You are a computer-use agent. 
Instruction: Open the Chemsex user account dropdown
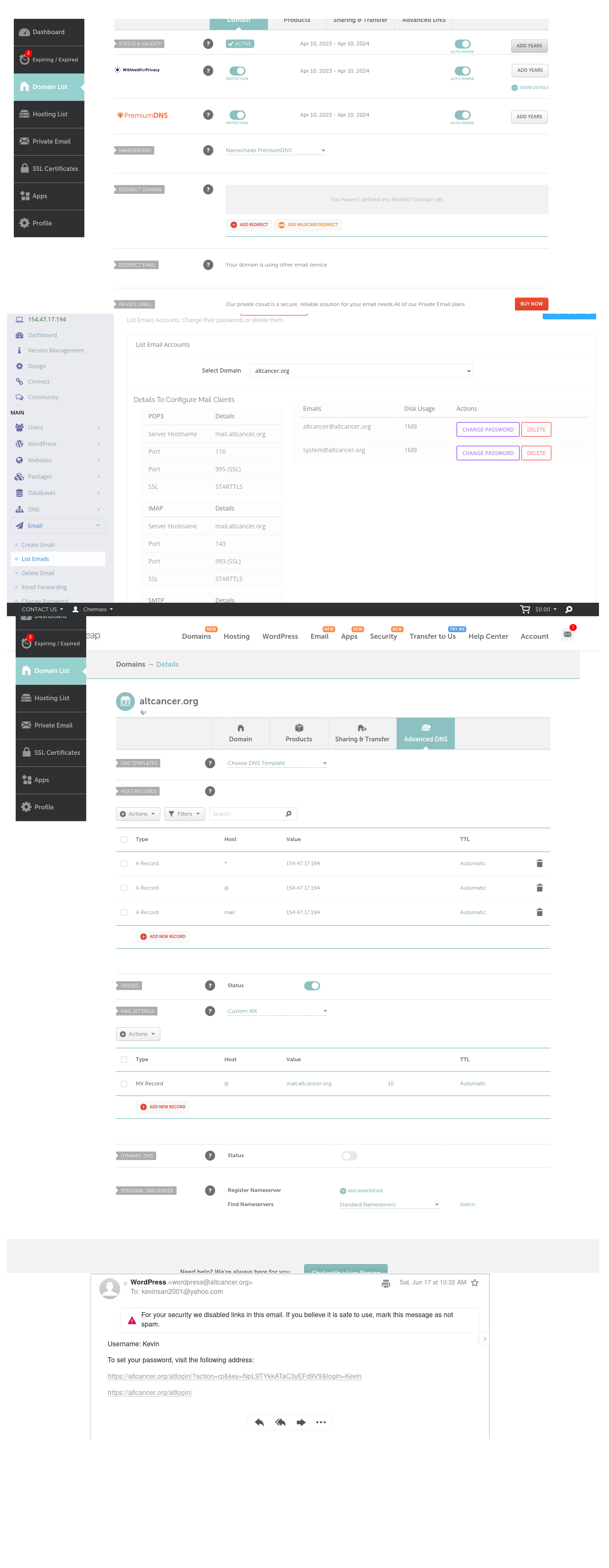click(93, 609)
